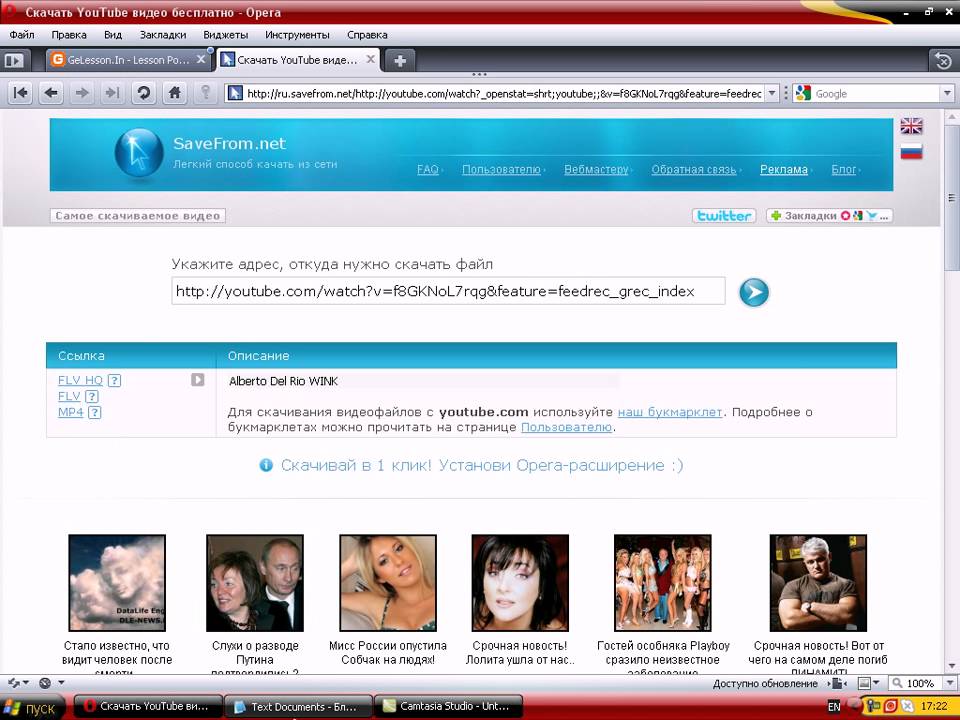Open the Виджеты menu

pyautogui.click(x=226, y=35)
